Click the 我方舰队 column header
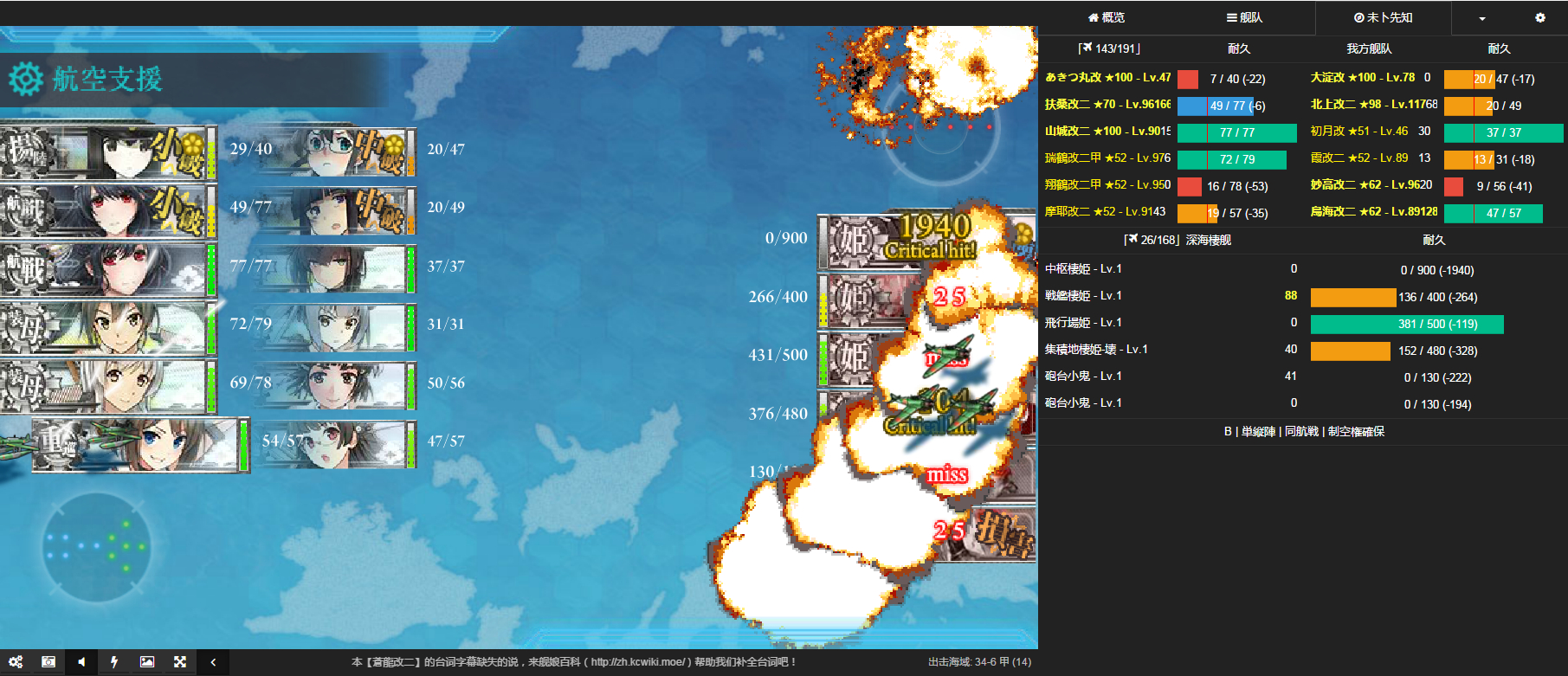Image resolution: width=1568 pixels, height=676 pixels. (1369, 49)
